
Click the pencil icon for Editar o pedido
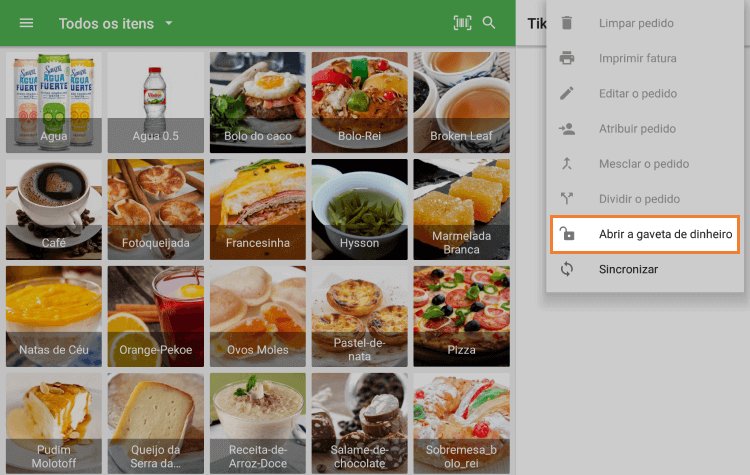click(x=567, y=93)
